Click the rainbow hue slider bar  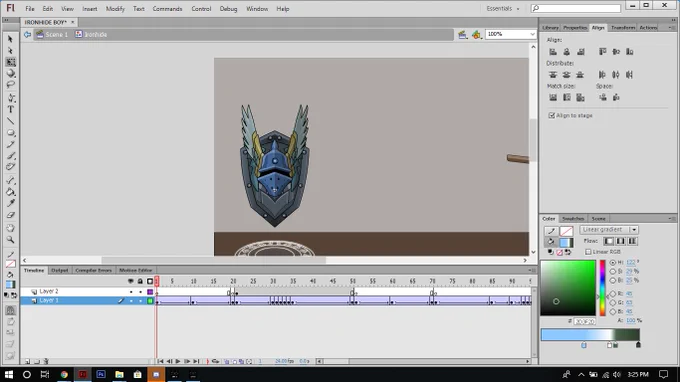[602, 288]
